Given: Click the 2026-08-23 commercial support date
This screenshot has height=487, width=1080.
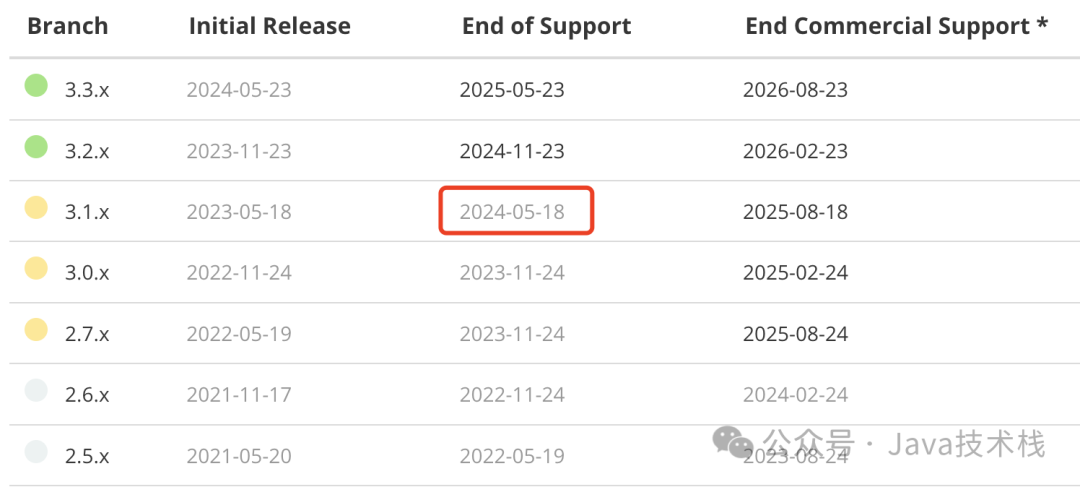Looking at the screenshot, I should coord(796,90).
